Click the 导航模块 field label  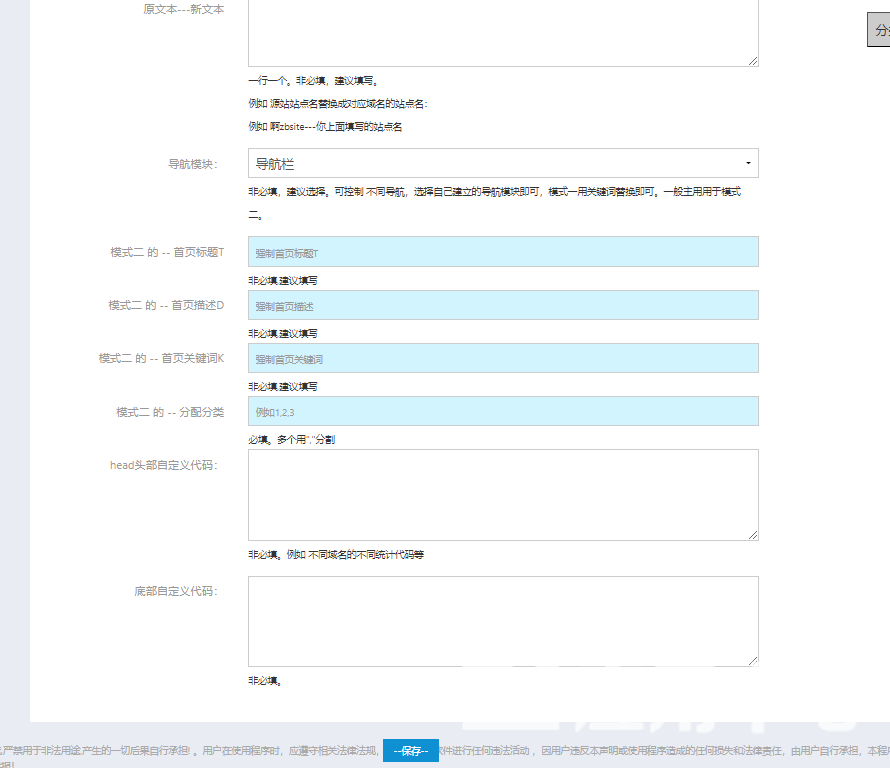coord(192,164)
